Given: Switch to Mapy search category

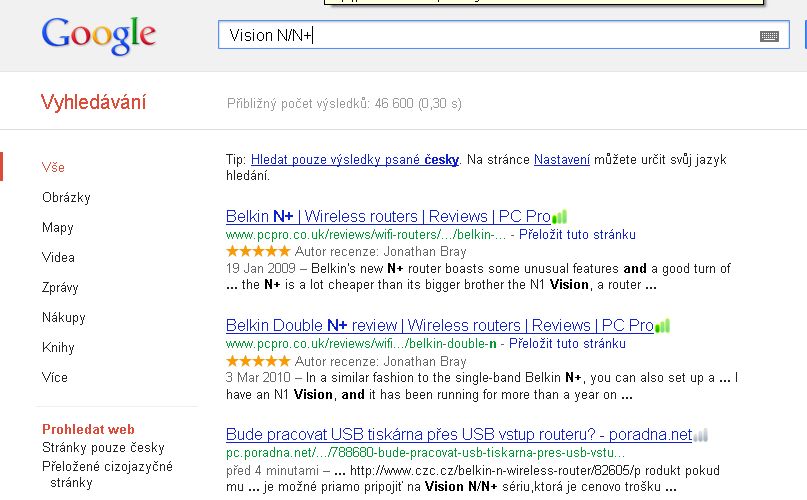Looking at the screenshot, I should (x=58, y=227).
